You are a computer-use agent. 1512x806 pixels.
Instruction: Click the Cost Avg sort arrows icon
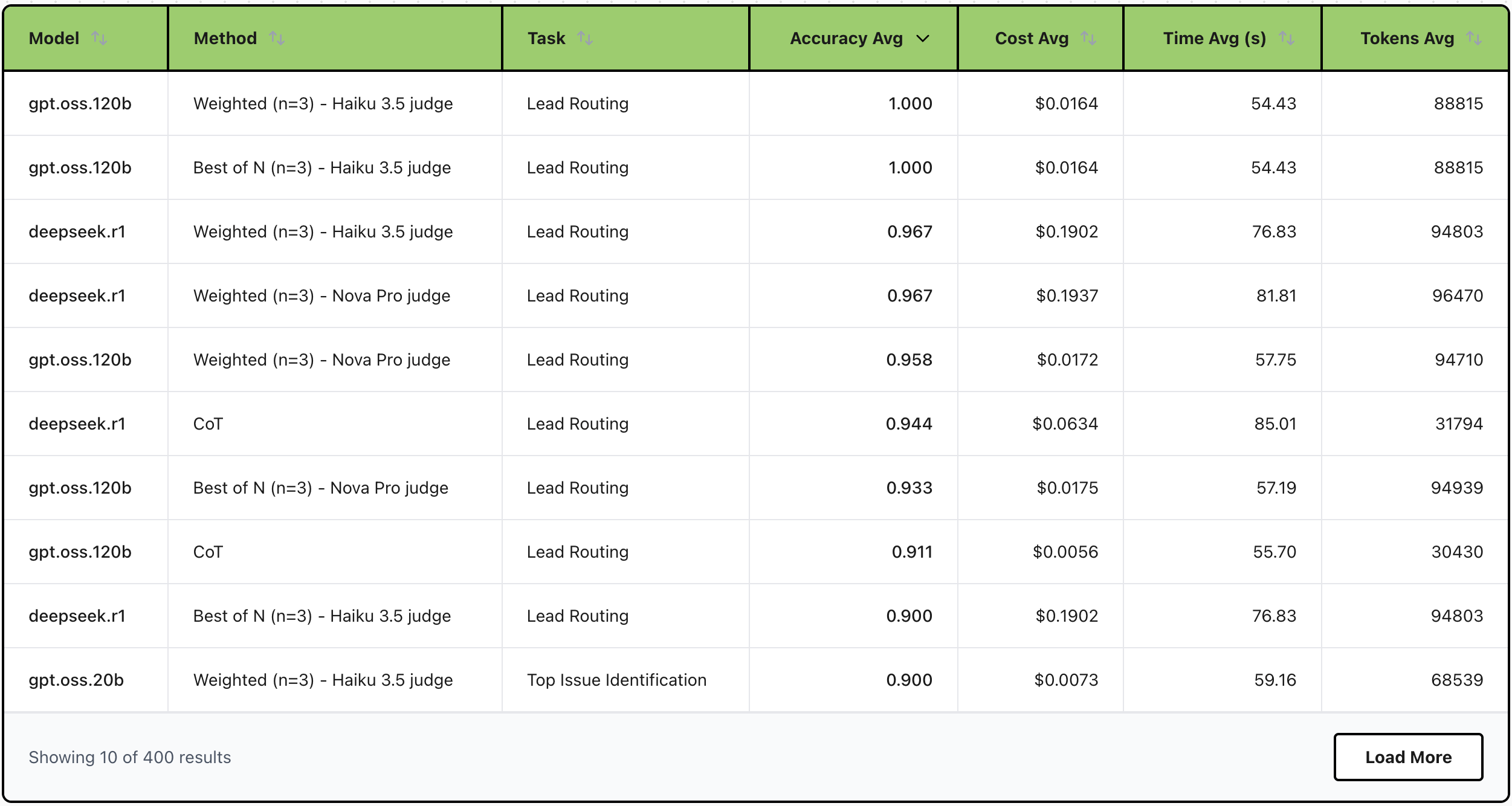pyautogui.click(x=1088, y=39)
